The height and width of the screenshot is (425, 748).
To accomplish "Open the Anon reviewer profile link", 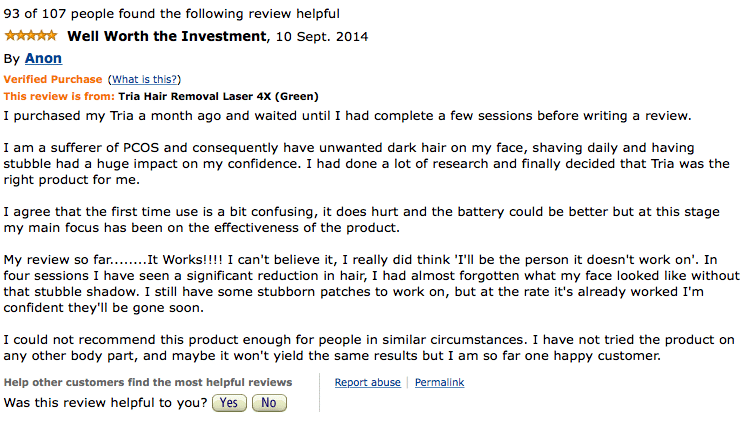I will click(43, 59).
